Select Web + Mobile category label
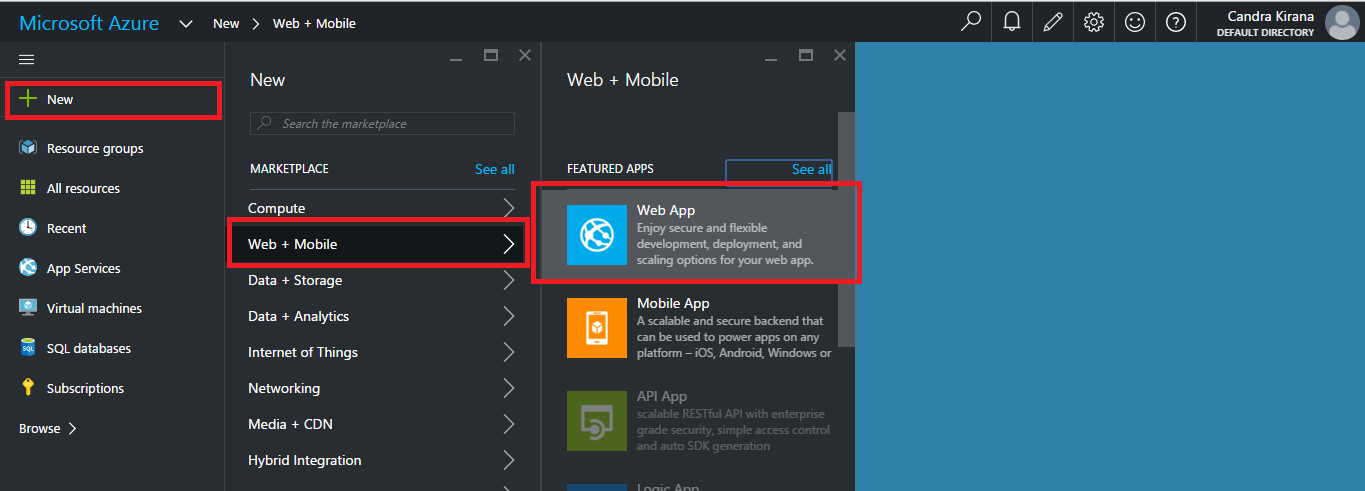 pyautogui.click(x=293, y=244)
